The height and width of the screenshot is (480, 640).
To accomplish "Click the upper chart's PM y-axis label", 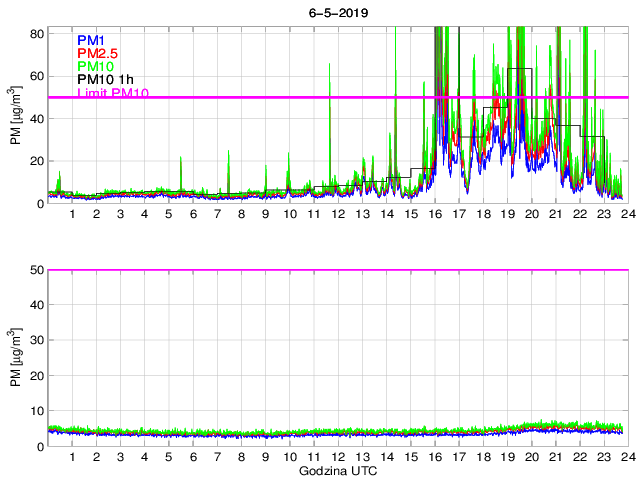I will pos(16,117).
